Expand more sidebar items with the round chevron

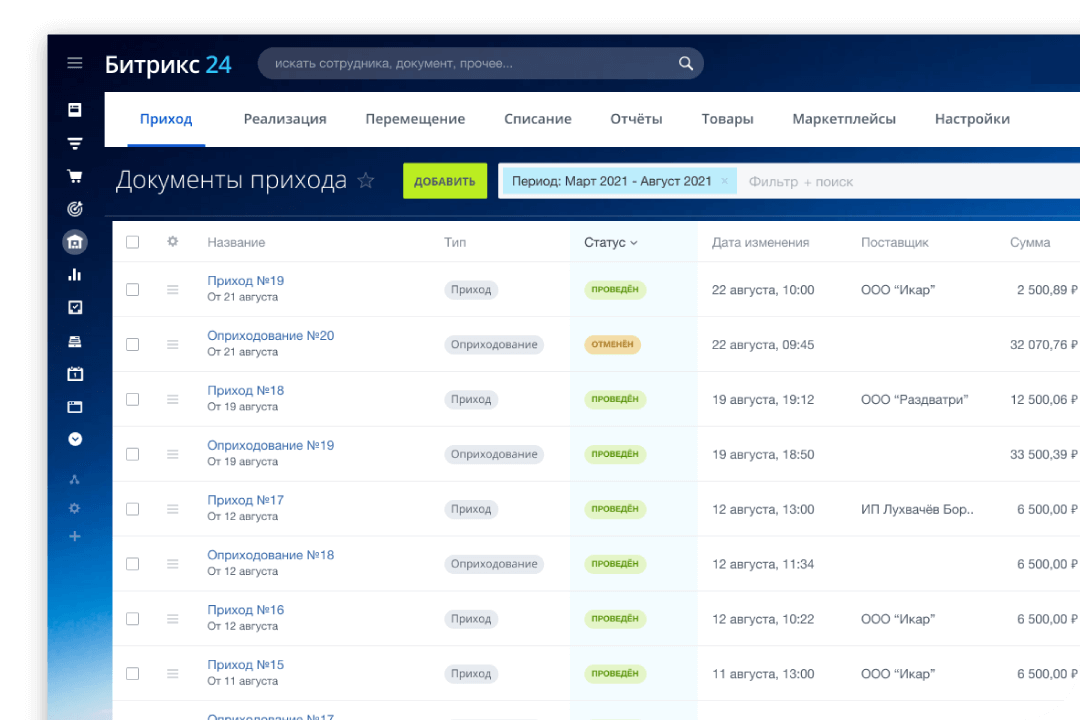tap(75, 439)
